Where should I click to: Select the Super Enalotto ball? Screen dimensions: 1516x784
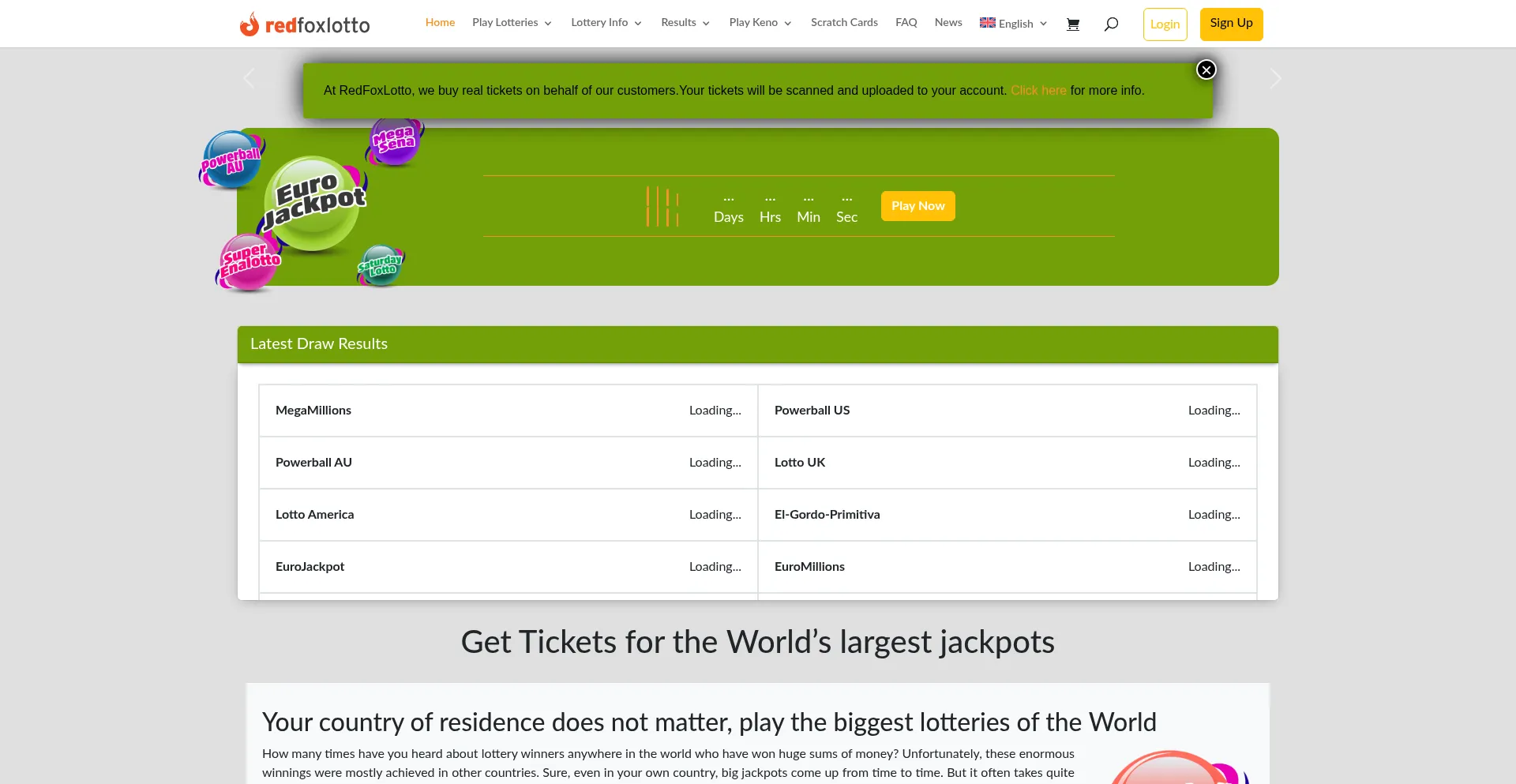(250, 261)
